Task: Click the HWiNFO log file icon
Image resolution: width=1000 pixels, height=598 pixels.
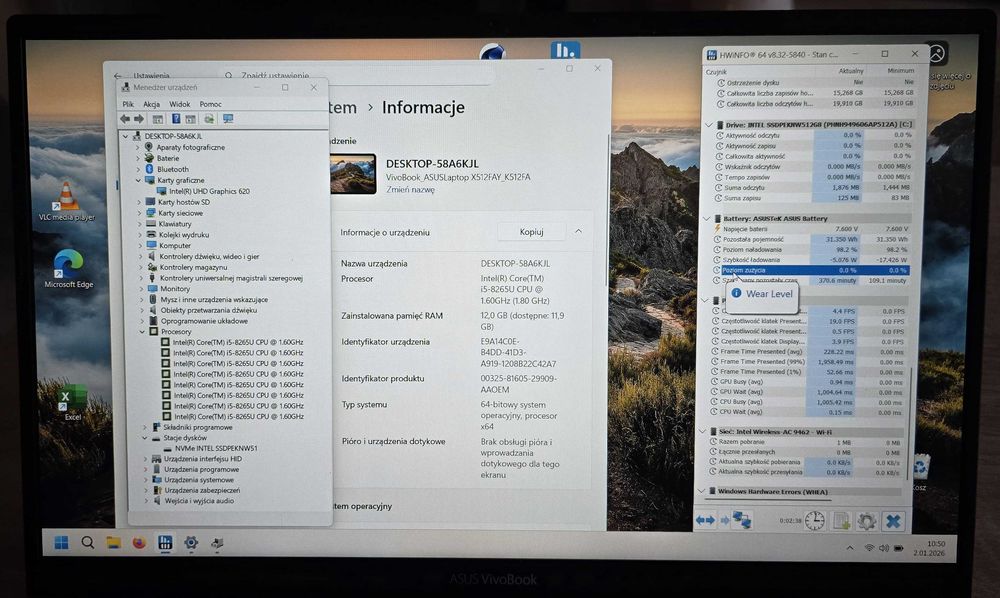Action: (x=841, y=521)
